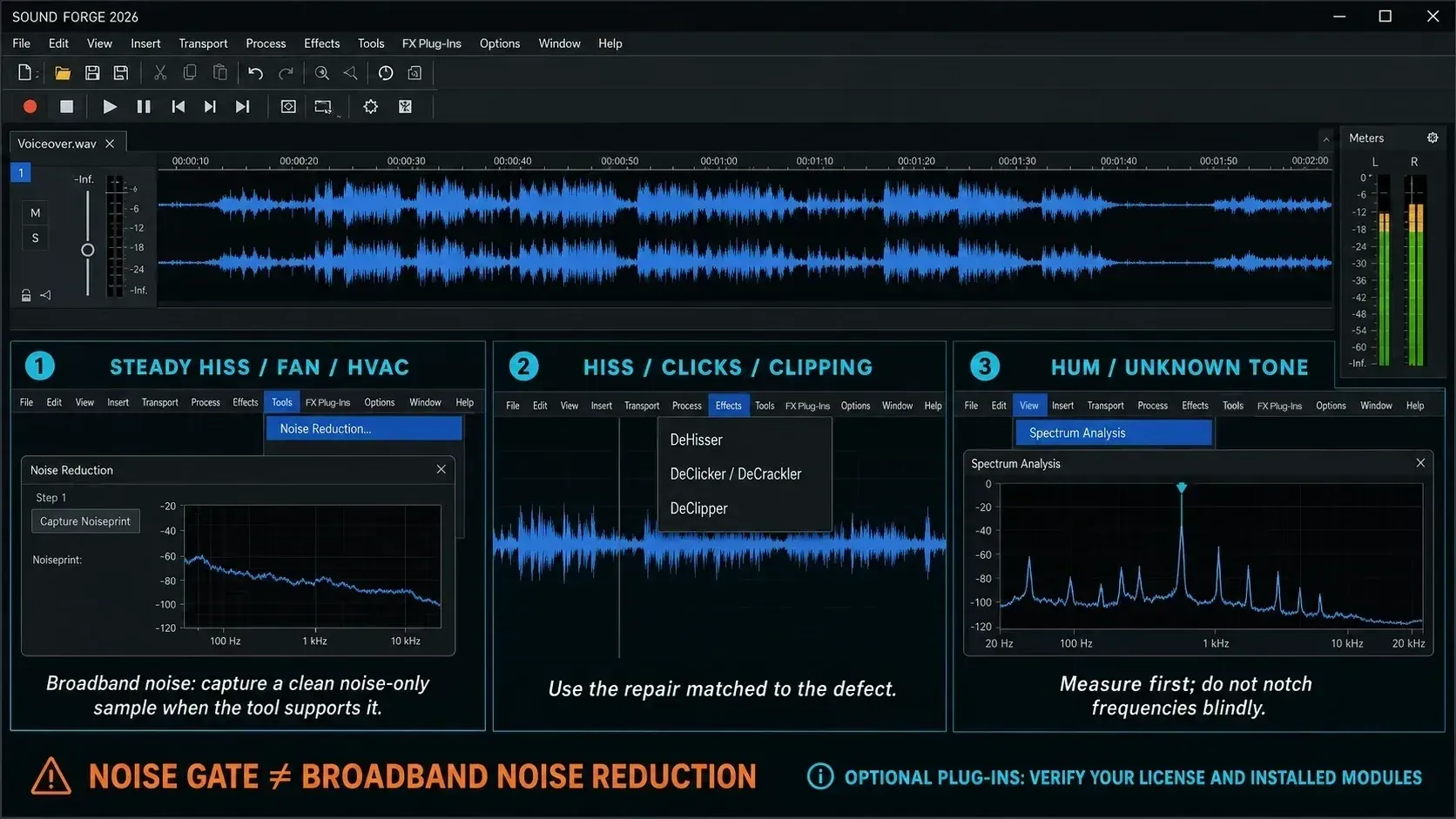The width and height of the screenshot is (1456, 819).
Task: Adjust the track 1 volume fader knob
Action: coord(87,250)
